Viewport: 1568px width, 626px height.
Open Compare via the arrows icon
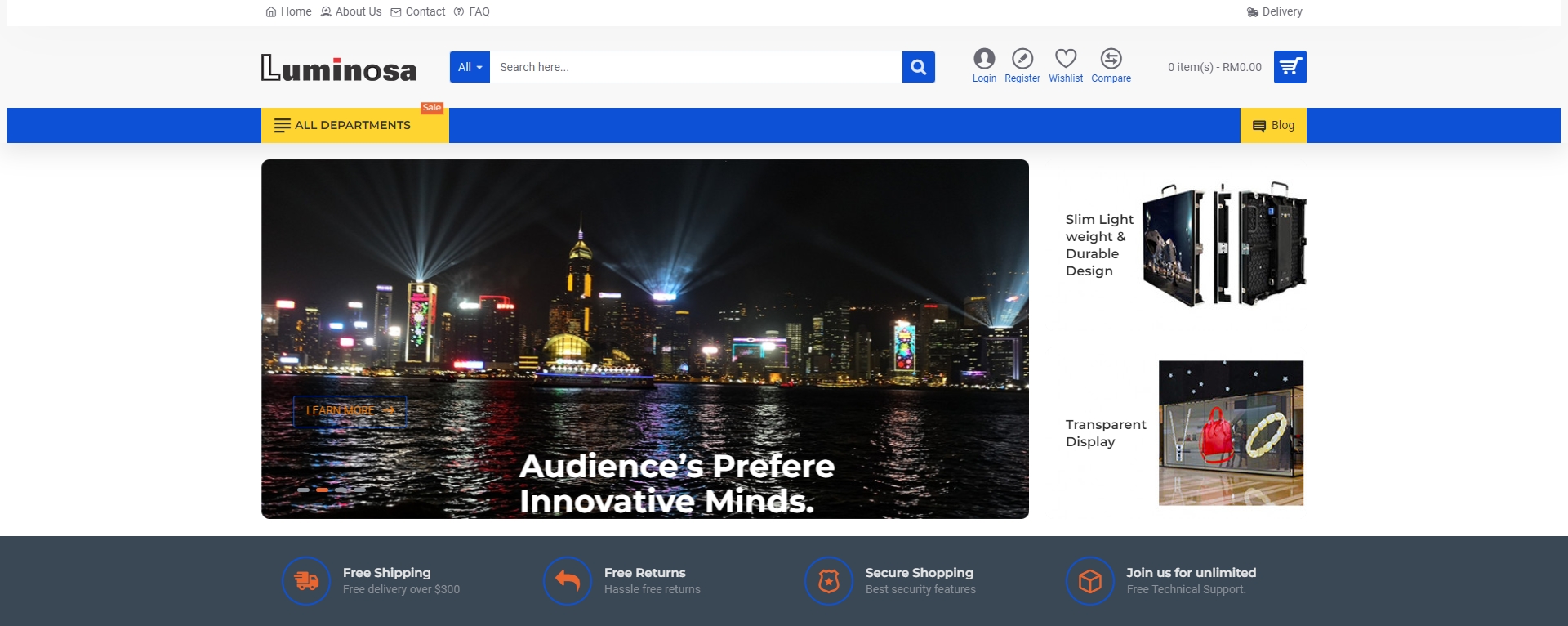click(x=1111, y=59)
